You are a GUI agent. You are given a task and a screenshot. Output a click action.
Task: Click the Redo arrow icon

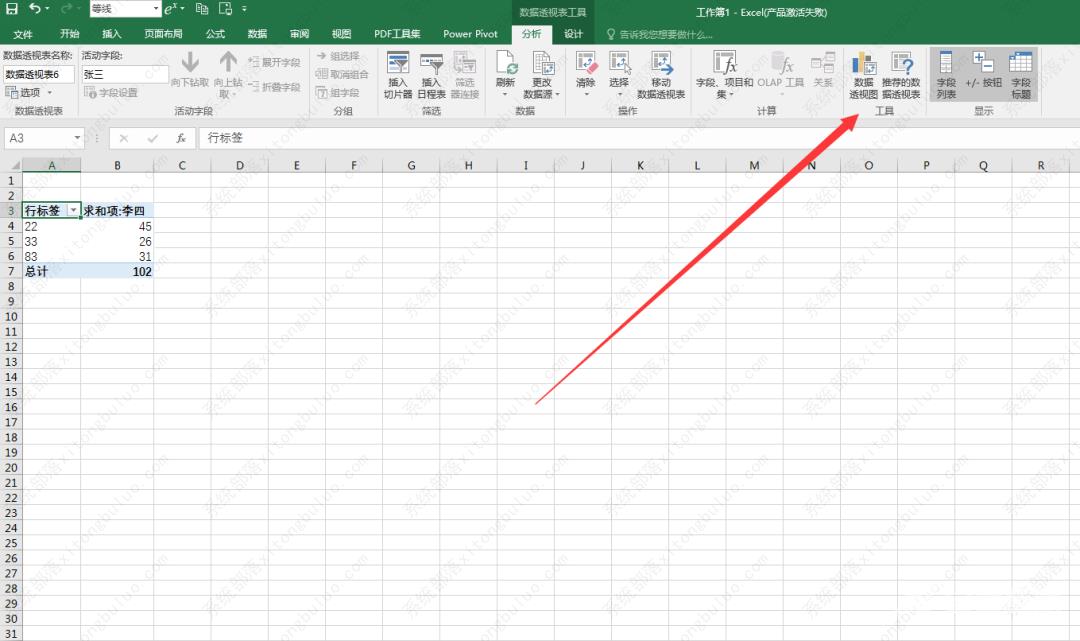66,9
